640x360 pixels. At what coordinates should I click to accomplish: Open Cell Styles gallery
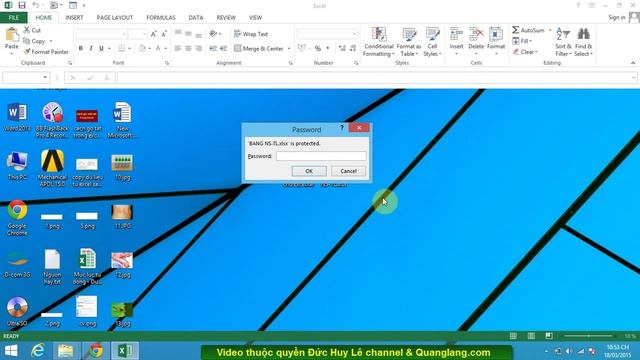tap(432, 42)
